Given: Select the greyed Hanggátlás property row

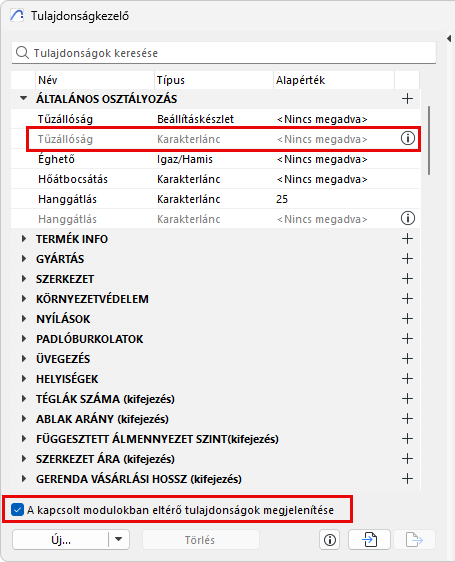Looking at the screenshot, I should point(215,219).
